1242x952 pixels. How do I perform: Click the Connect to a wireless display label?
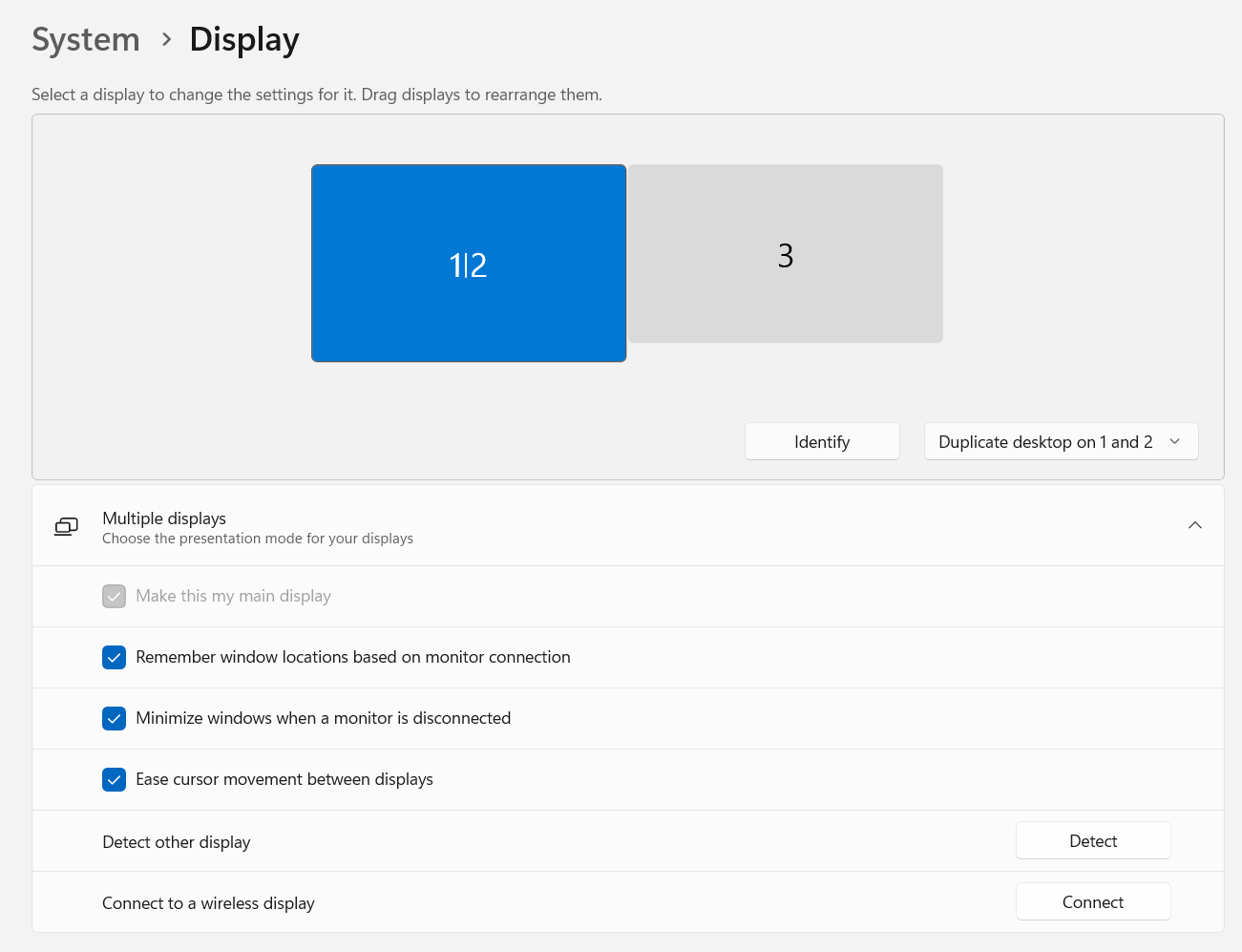[208, 903]
